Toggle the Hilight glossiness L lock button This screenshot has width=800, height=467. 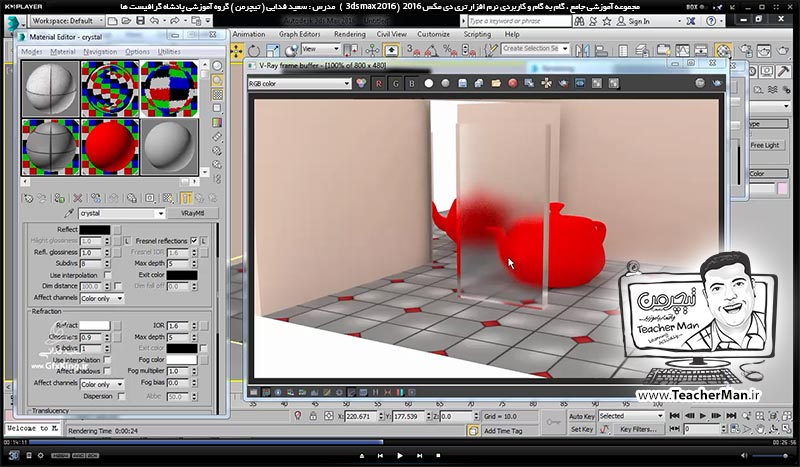point(127,241)
